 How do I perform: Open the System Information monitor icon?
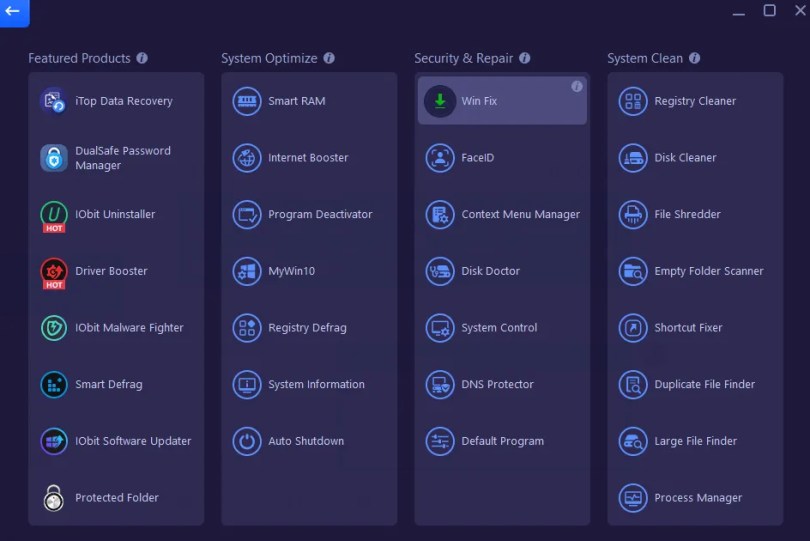point(247,384)
